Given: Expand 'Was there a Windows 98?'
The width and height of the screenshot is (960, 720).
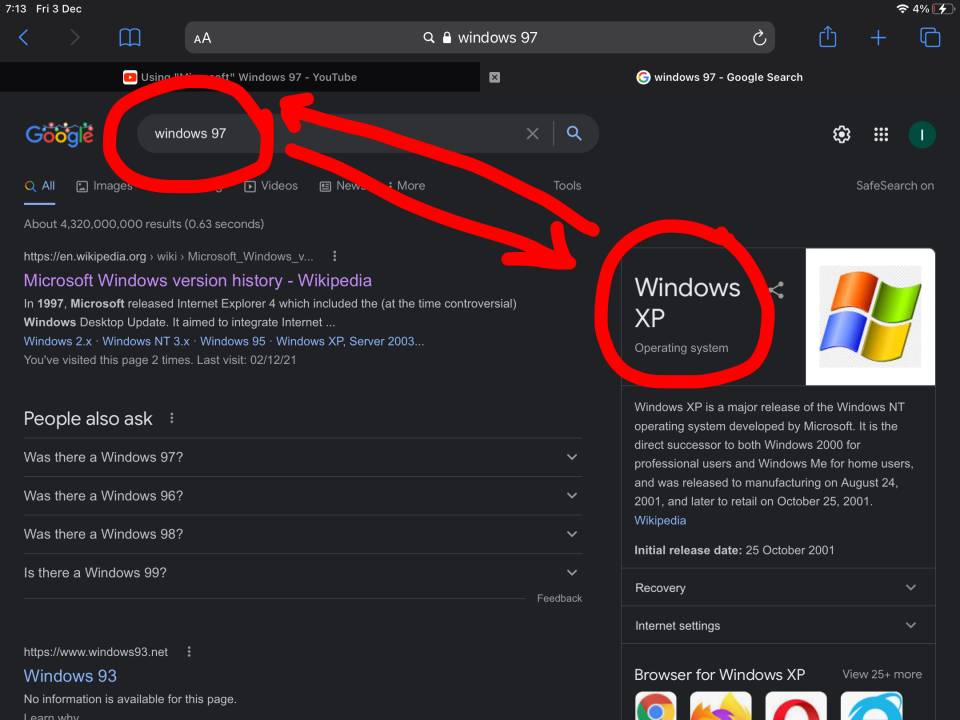Looking at the screenshot, I should click(x=302, y=534).
